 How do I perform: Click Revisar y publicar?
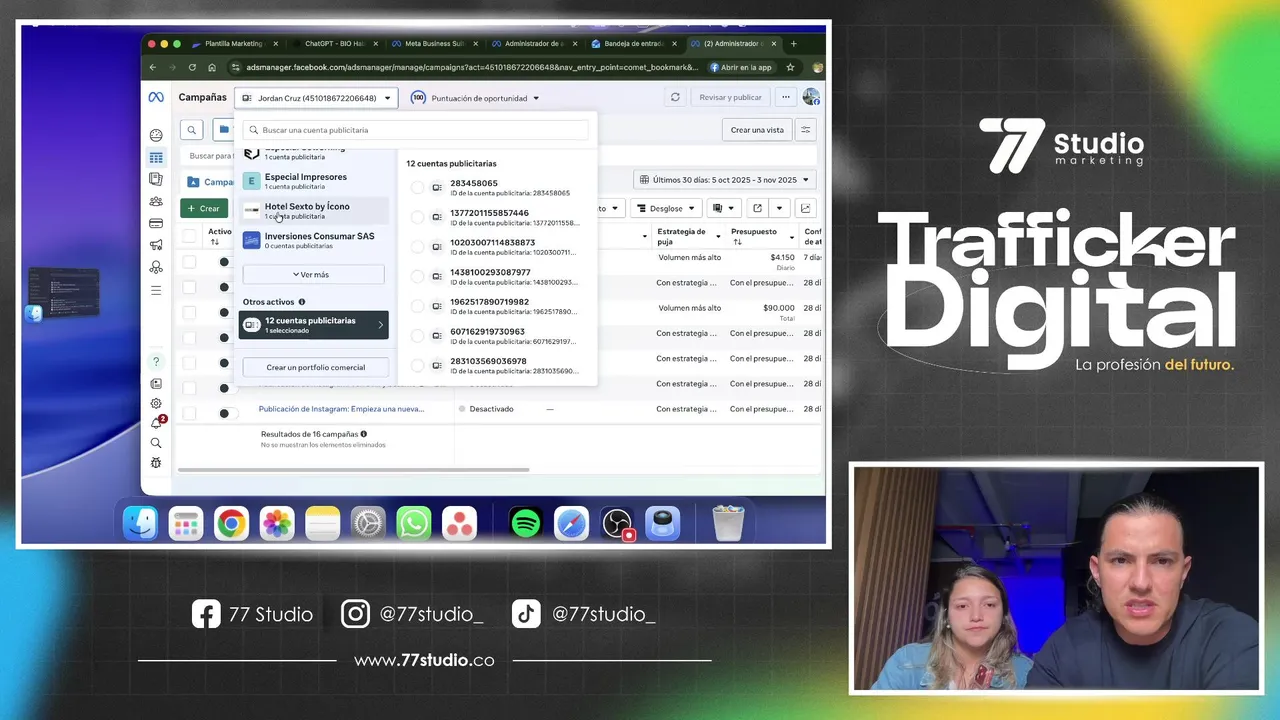click(x=730, y=98)
